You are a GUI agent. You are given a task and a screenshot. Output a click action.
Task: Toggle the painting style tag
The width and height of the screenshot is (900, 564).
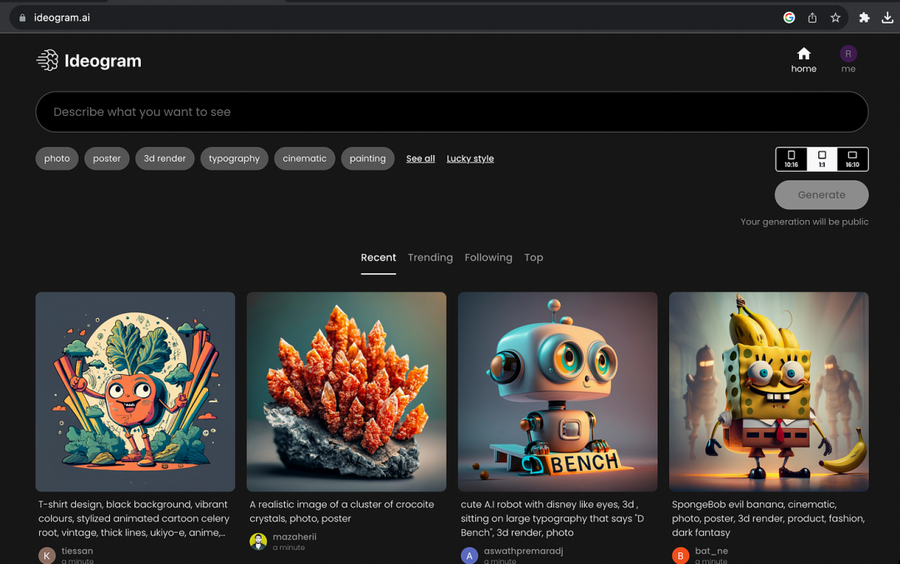pos(367,158)
